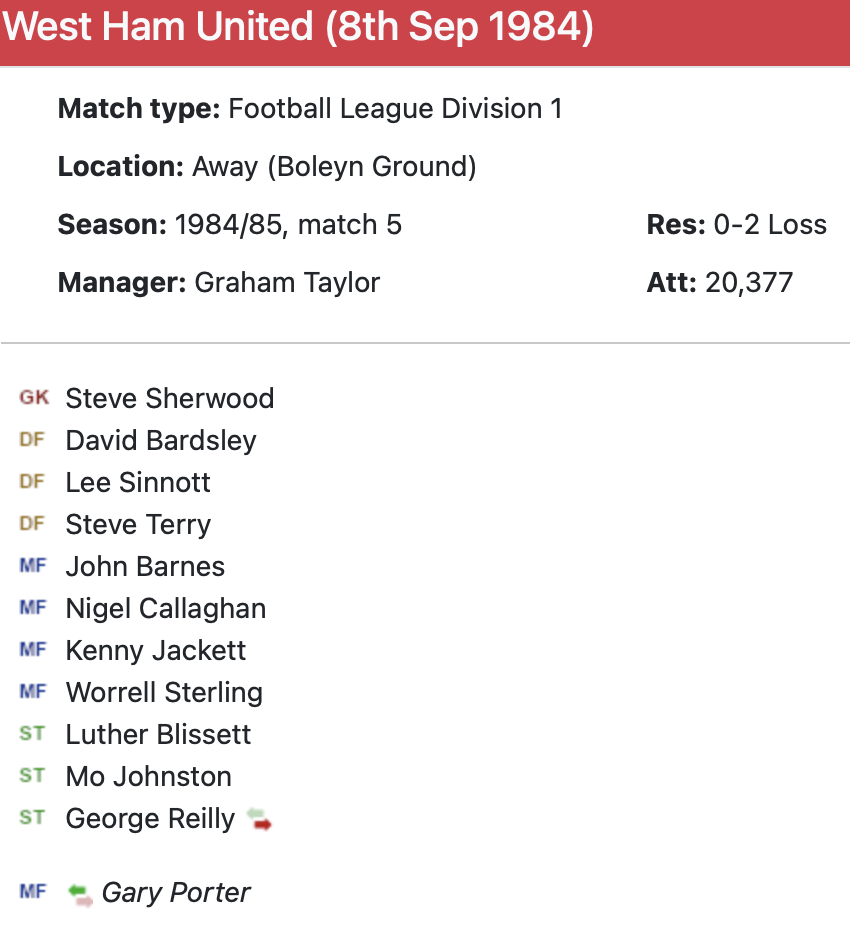
Task: Click the MF icon beside Gary Porter
Action: click(33, 892)
